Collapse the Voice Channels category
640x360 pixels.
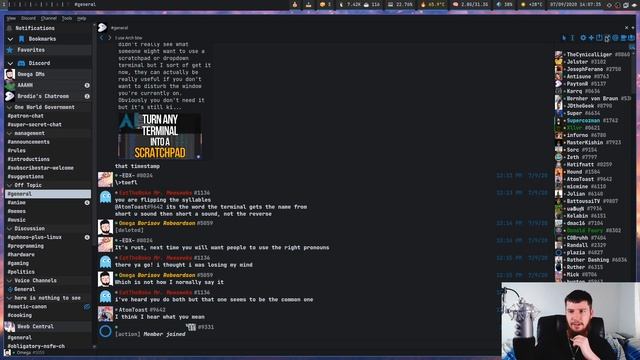pos(10,281)
